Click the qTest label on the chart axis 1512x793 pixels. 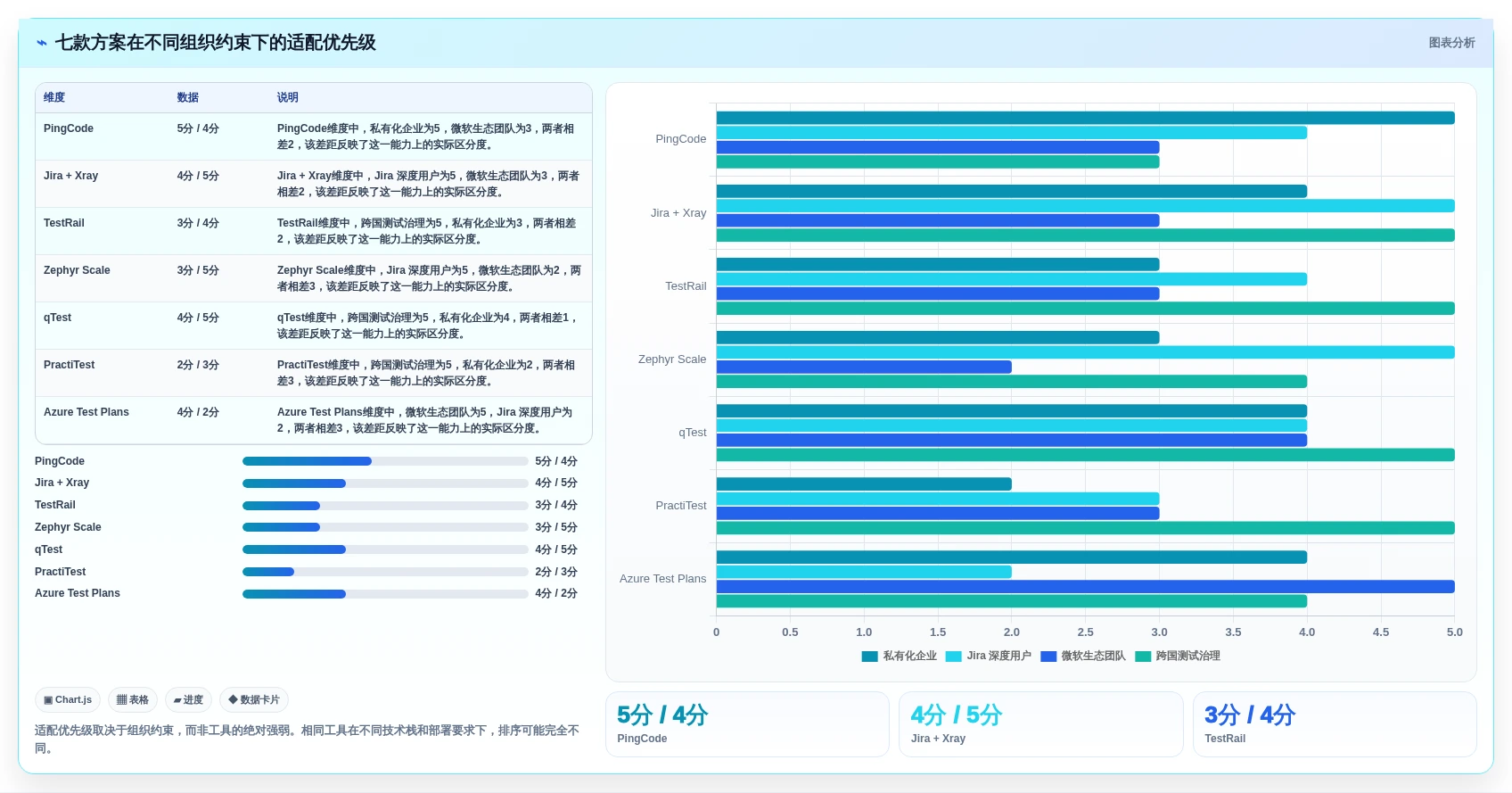(693, 433)
